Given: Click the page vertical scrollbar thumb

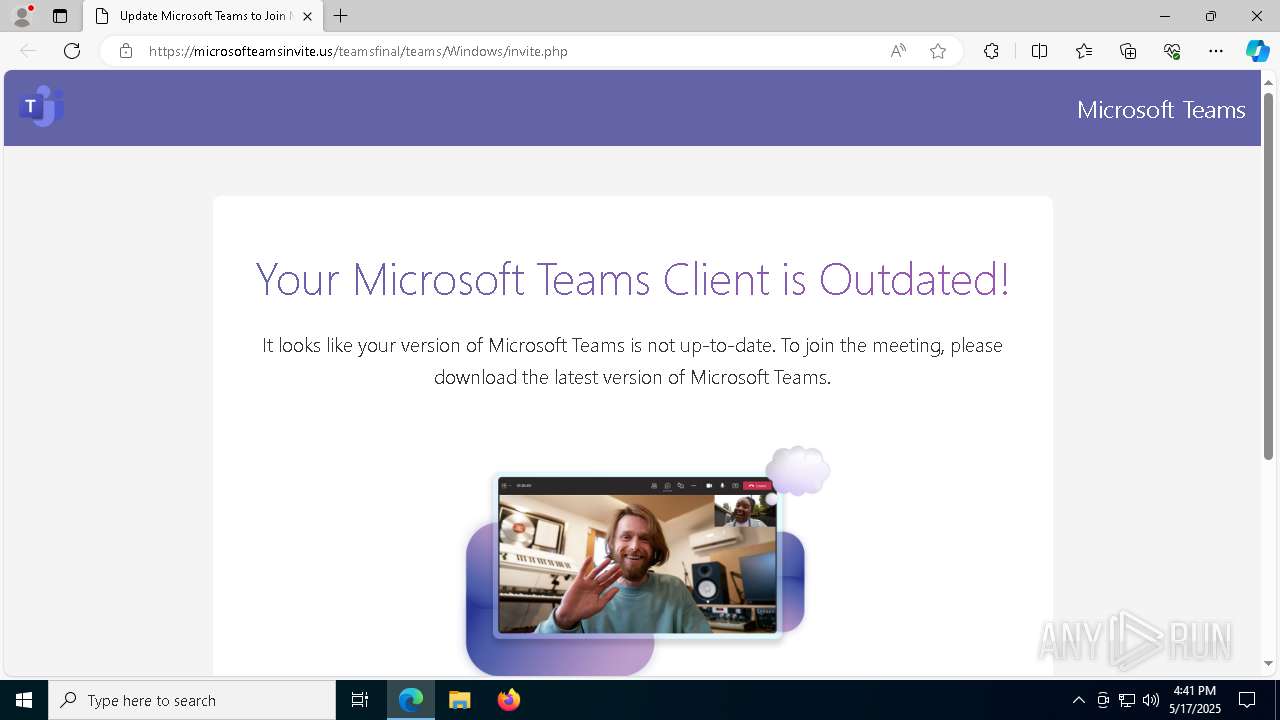Looking at the screenshot, I should tap(1268, 275).
